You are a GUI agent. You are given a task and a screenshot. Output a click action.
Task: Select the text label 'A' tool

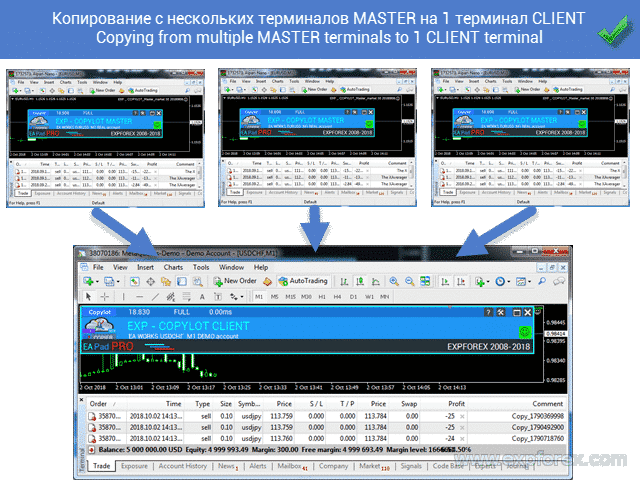tap(202, 297)
